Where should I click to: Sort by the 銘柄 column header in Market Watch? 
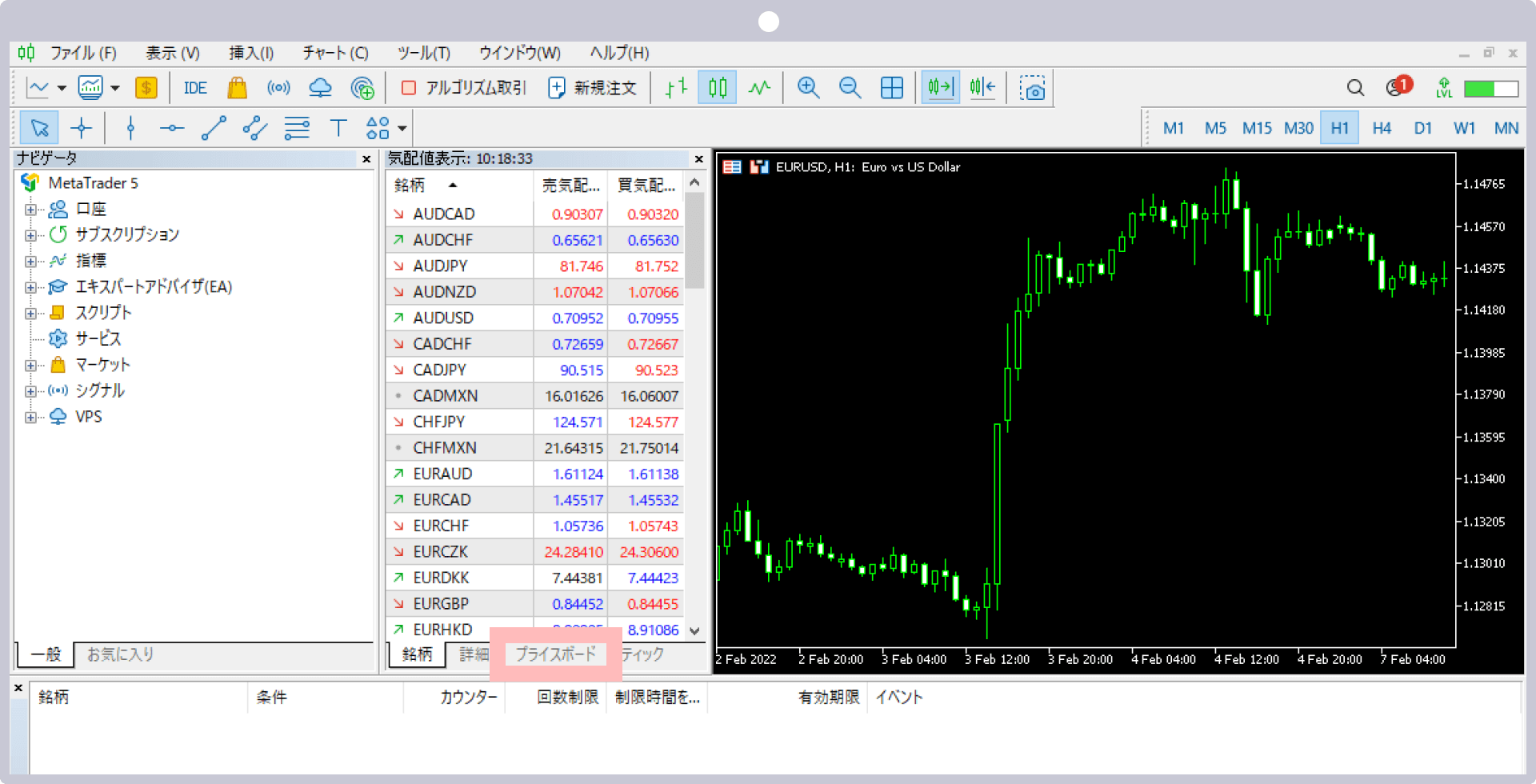(x=459, y=186)
